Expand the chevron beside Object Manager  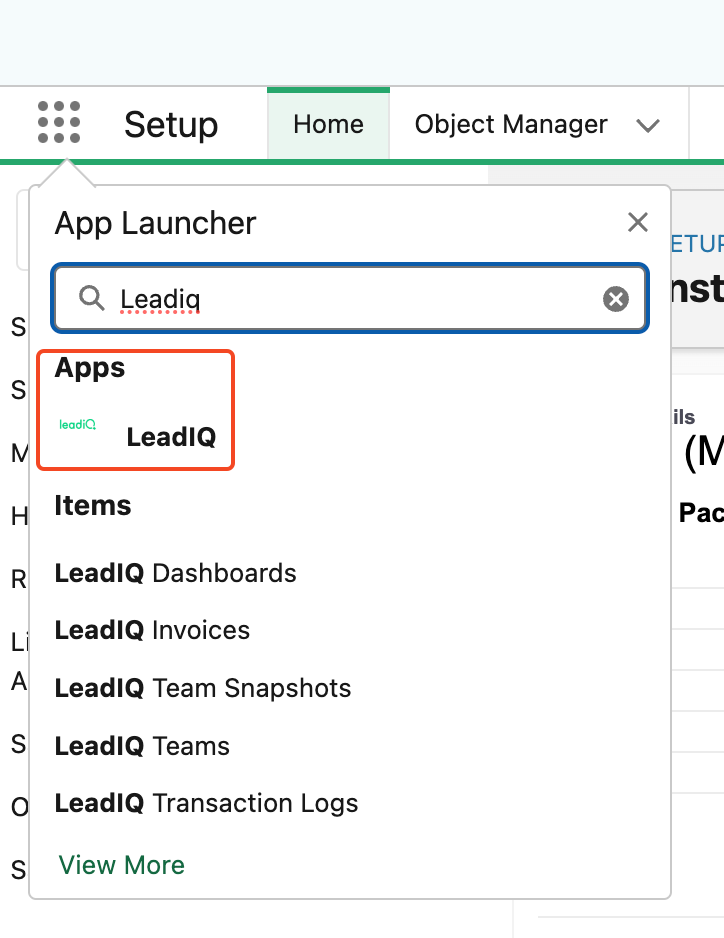(648, 125)
